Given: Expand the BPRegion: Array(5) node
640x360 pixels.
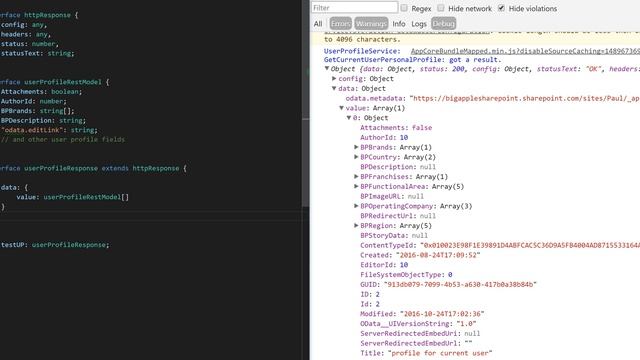Looking at the screenshot, I should click(x=356, y=225).
